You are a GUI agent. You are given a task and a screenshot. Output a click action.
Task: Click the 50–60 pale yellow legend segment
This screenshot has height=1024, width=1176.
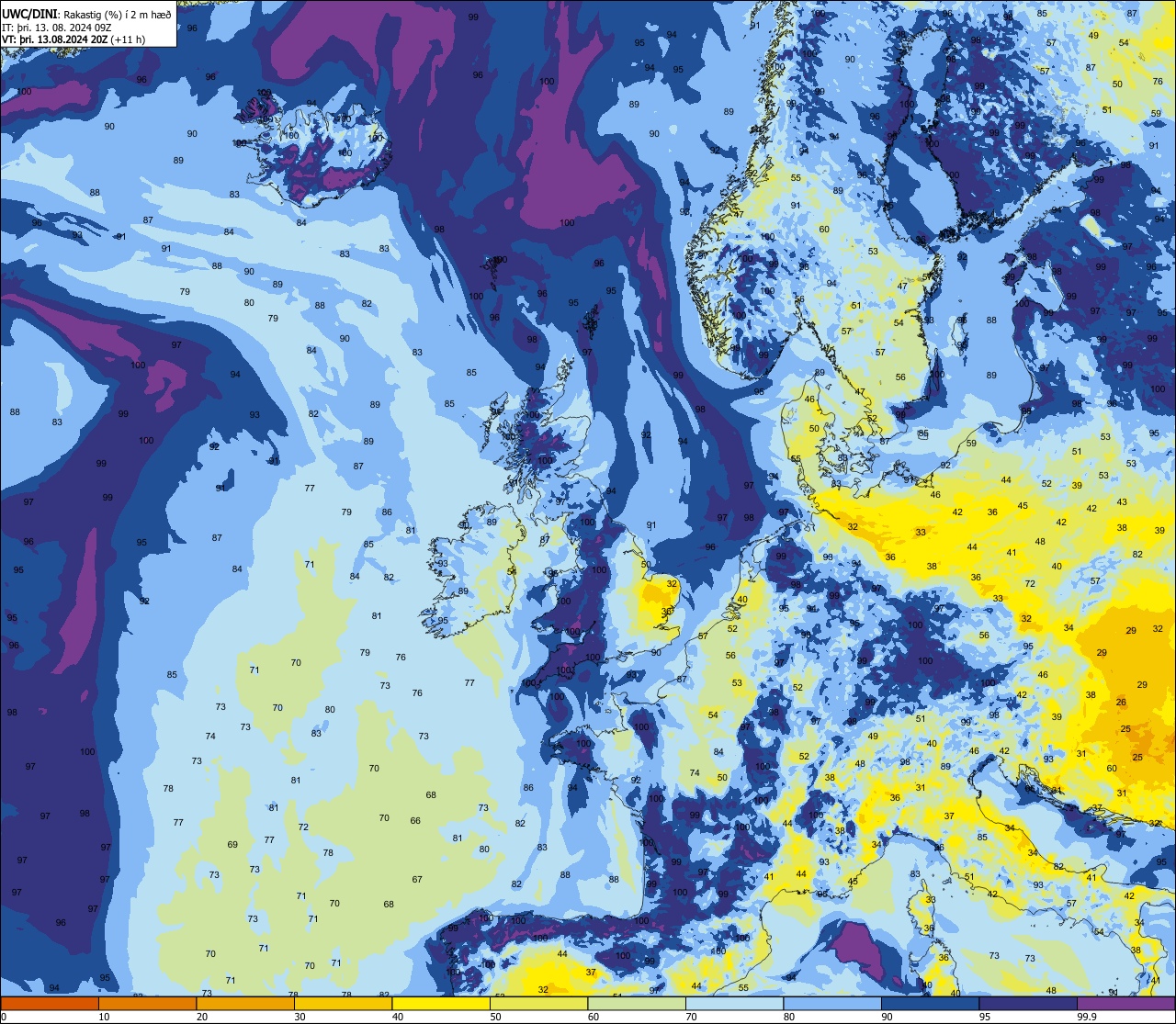point(538,1004)
